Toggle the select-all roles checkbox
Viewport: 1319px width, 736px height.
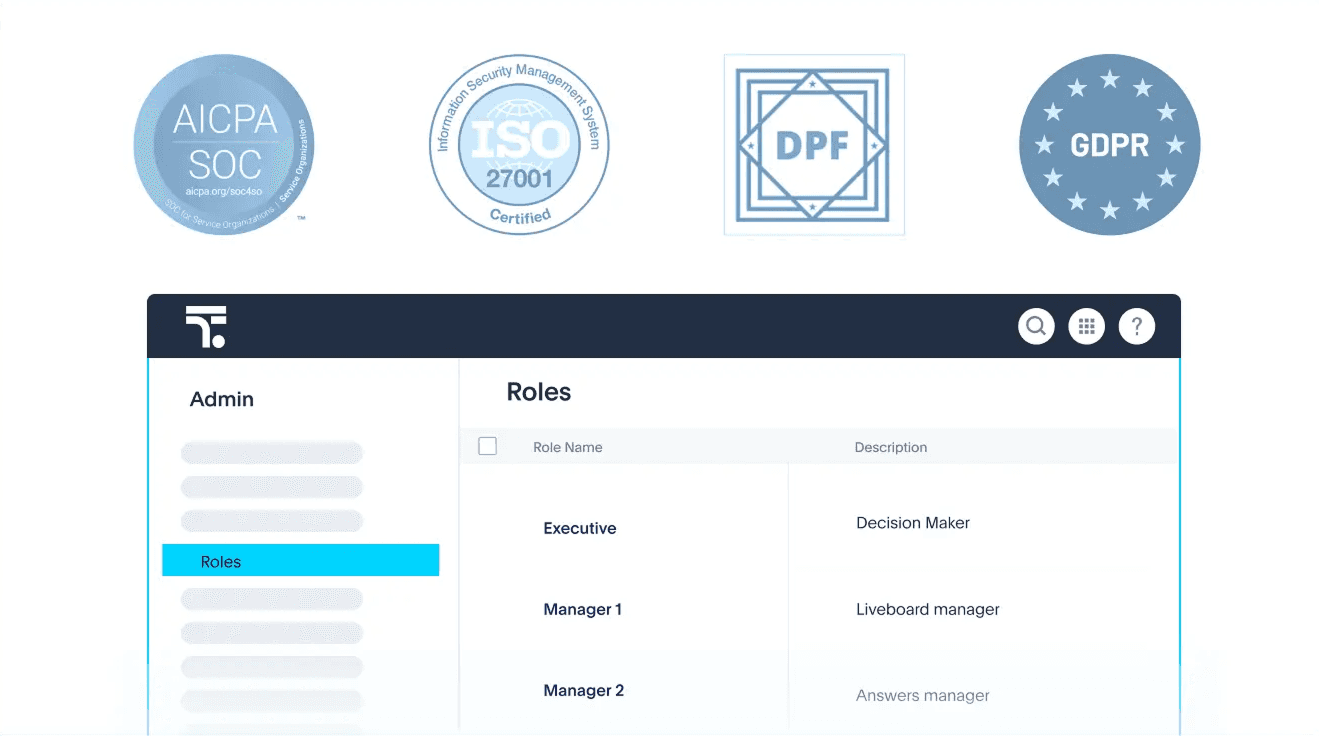[488, 446]
